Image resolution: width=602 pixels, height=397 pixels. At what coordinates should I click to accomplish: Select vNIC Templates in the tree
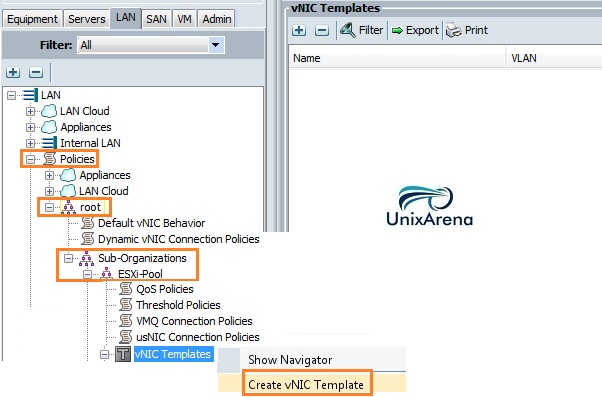[174, 354]
